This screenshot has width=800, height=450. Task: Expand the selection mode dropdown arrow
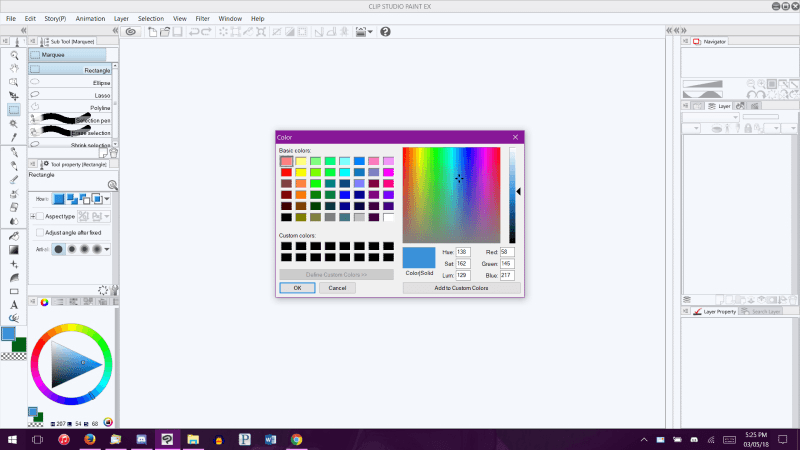point(107,199)
